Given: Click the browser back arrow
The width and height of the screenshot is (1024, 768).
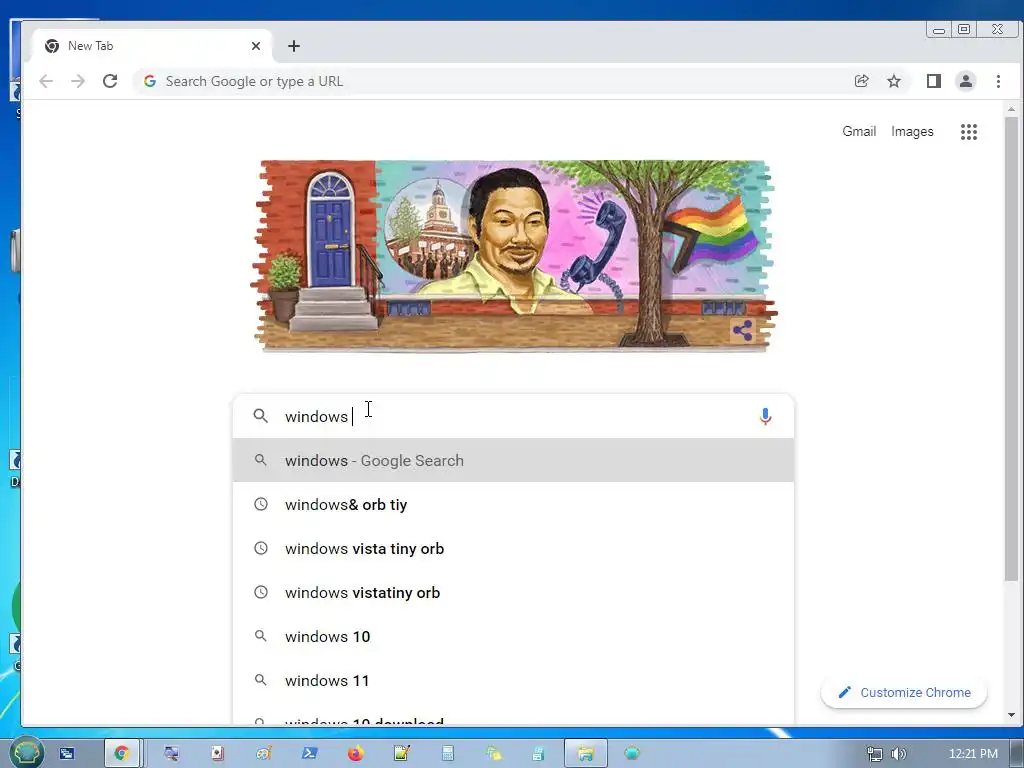Looking at the screenshot, I should tap(46, 81).
